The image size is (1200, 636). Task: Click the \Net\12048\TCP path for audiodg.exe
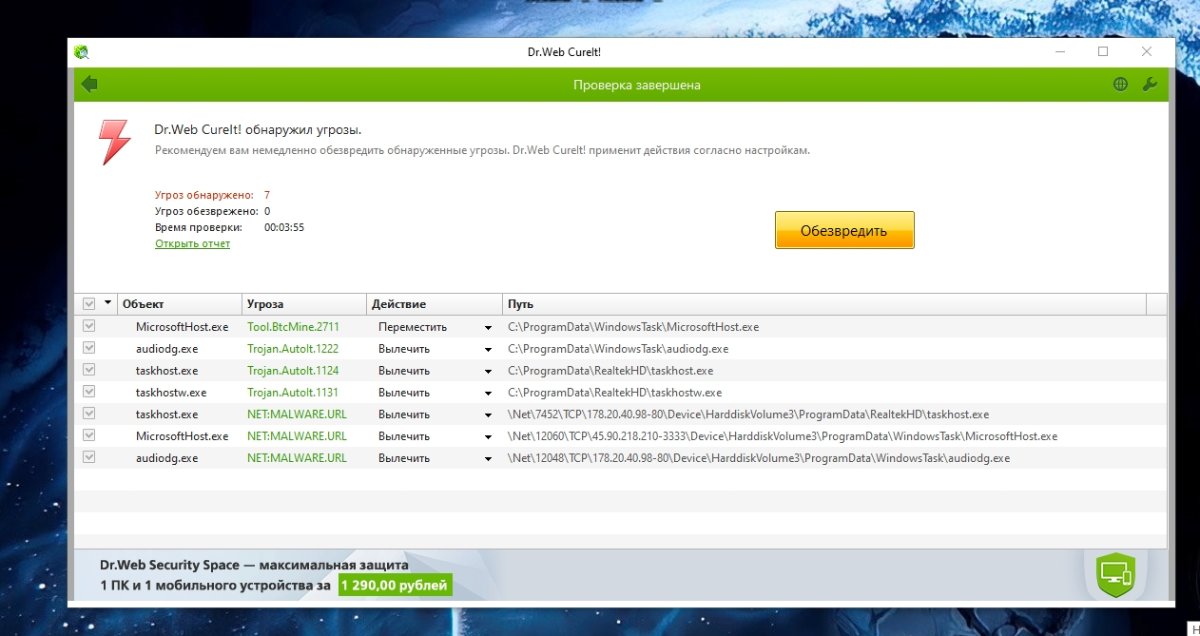(x=759, y=459)
